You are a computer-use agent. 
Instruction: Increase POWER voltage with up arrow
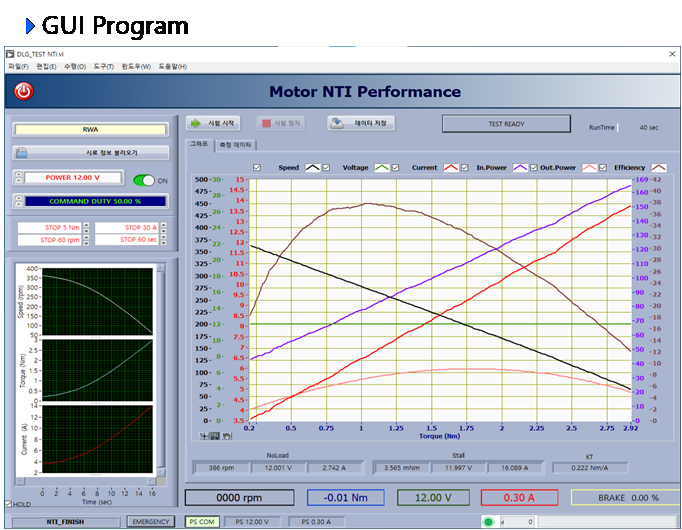pos(18,175)
